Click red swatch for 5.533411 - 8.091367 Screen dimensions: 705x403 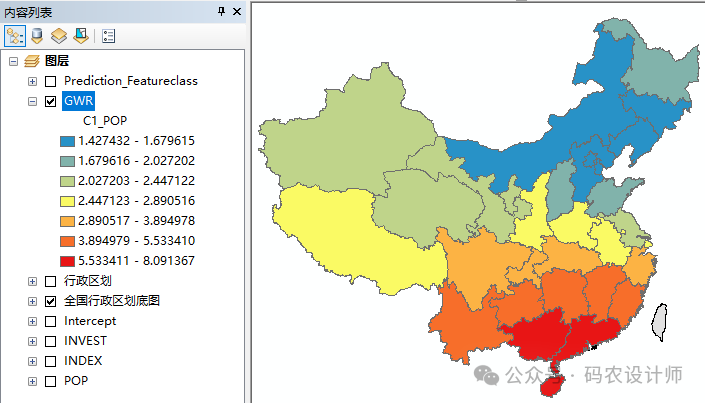[67, 261]
